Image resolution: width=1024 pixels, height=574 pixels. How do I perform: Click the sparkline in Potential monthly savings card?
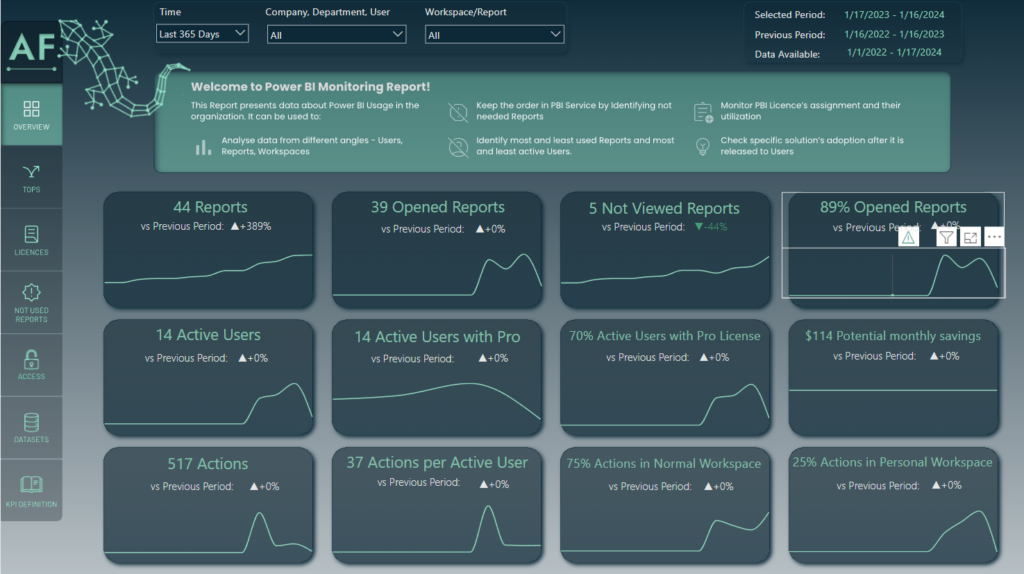point(893,391)
